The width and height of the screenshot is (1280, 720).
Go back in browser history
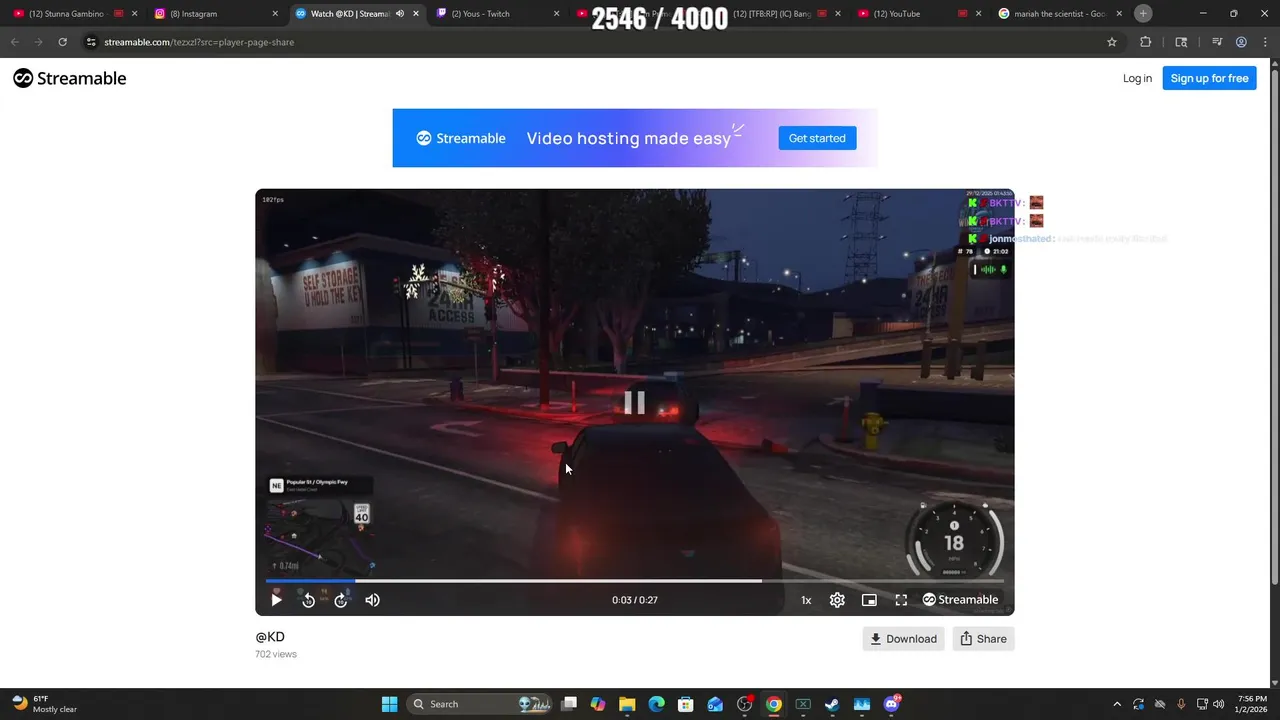14,42
